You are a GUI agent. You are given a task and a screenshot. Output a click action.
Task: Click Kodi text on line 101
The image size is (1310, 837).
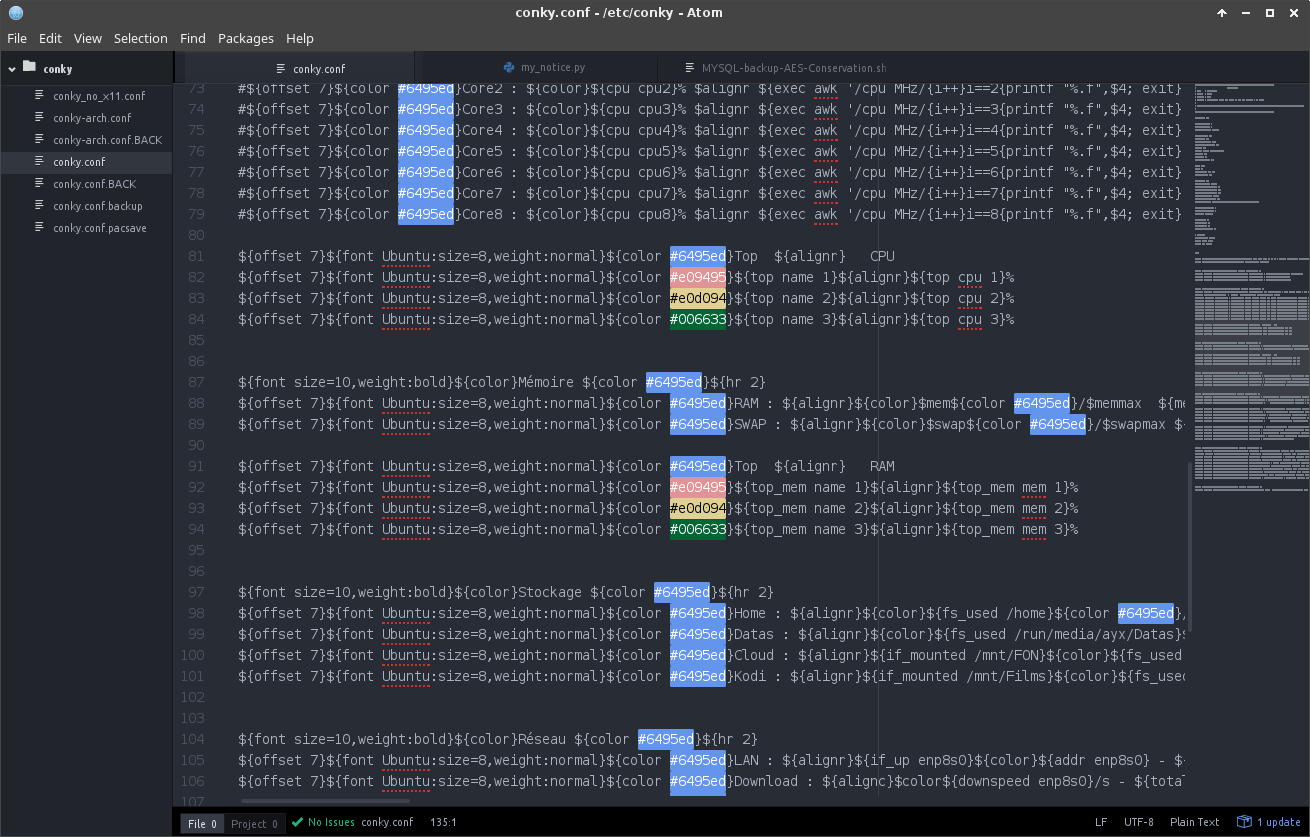pos(750,676)
